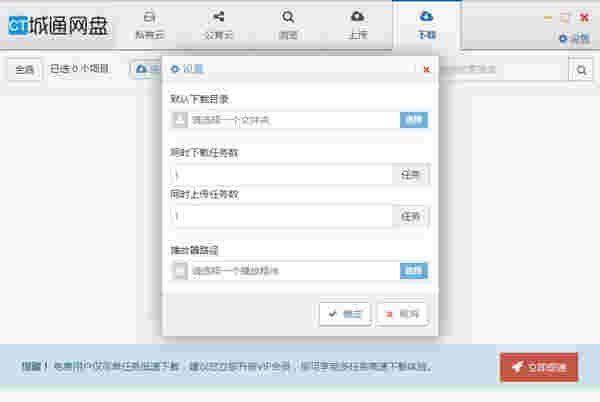Click the 城通网盘 logo
Viewport: 600px width, 402px height.
[60, 26]
